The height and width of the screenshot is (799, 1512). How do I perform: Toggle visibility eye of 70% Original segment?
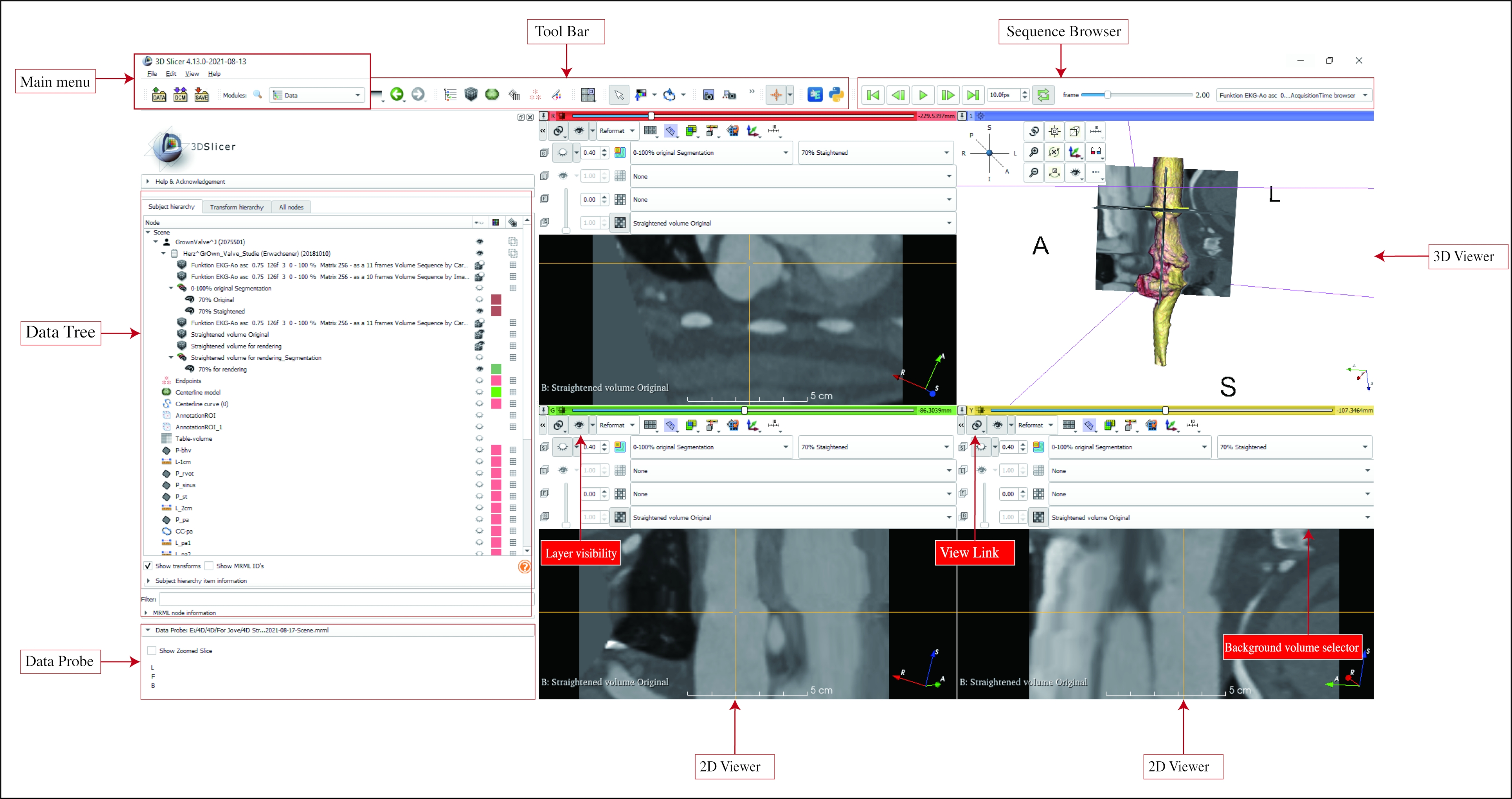click(x=479, y=300)
